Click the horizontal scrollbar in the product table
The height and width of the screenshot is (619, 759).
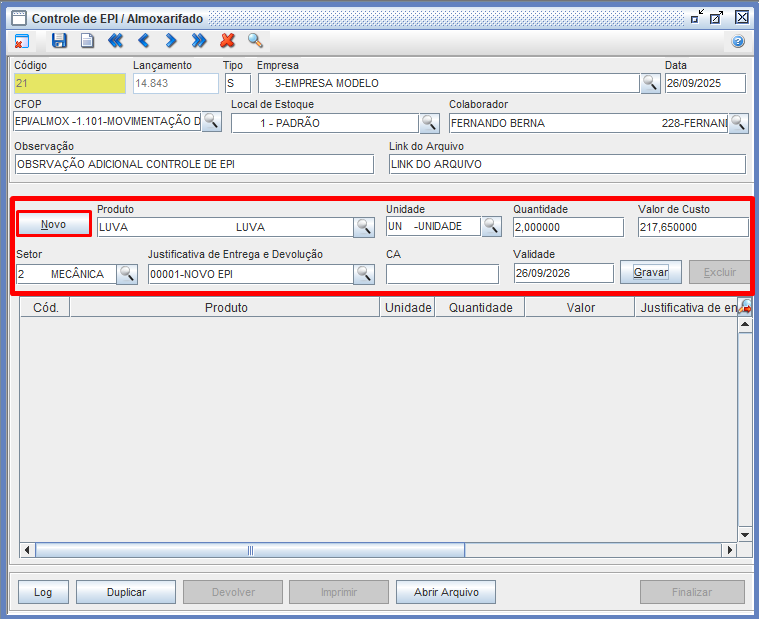(x=250, y=550)
